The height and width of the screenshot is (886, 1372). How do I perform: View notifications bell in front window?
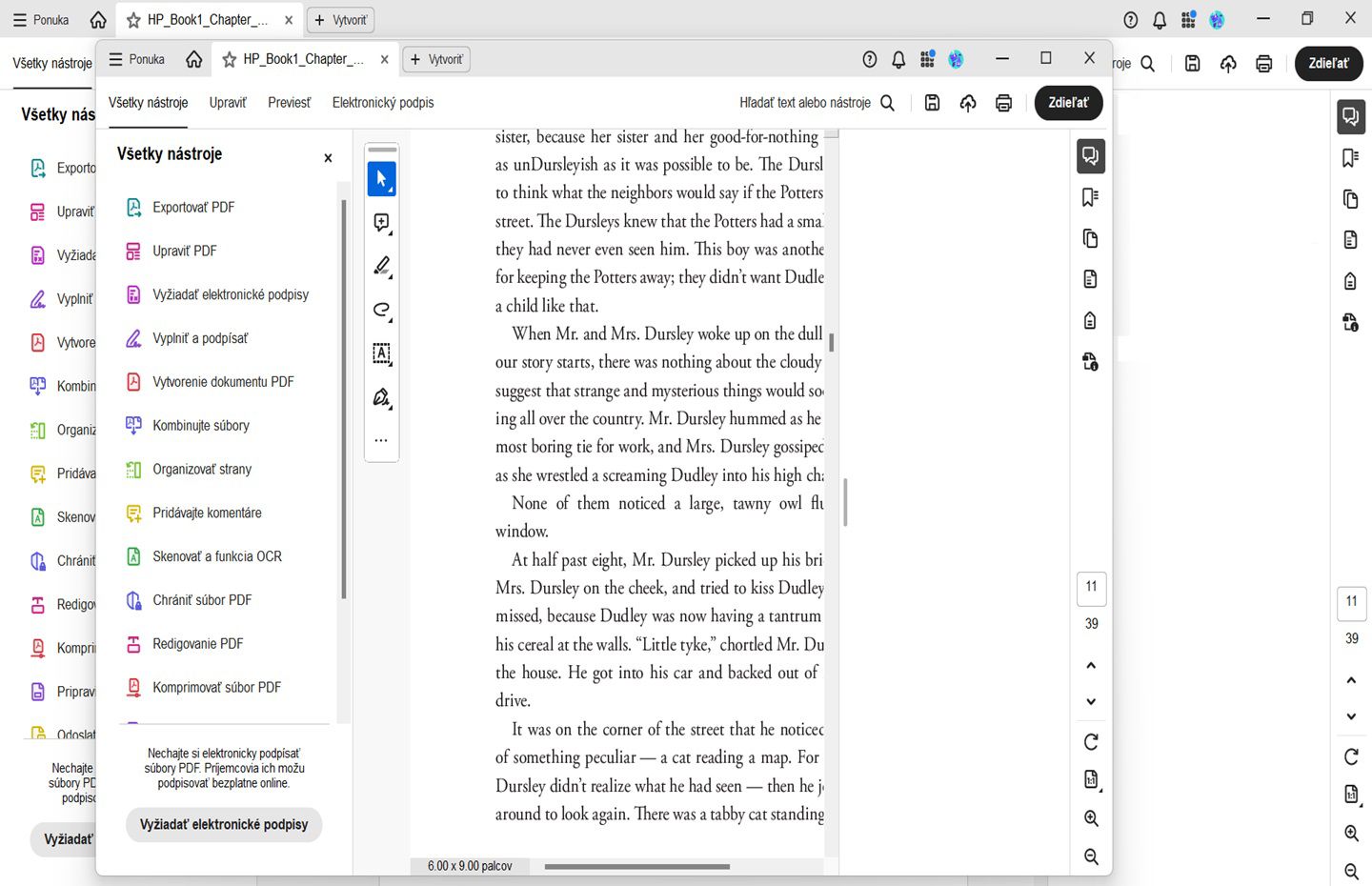coord(898,59)
